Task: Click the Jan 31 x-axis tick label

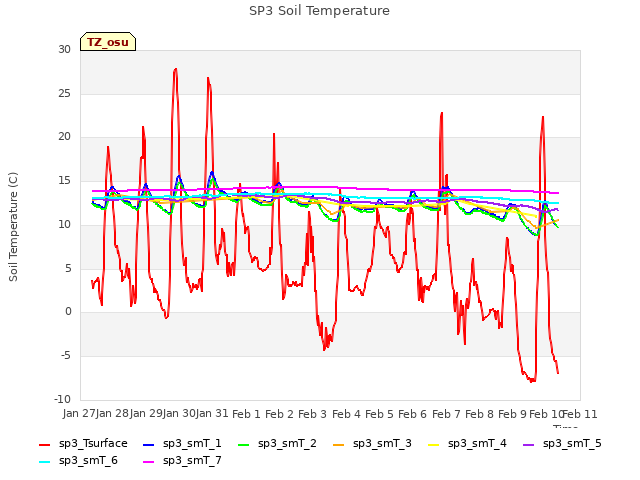Action: (x=212, y=413)
